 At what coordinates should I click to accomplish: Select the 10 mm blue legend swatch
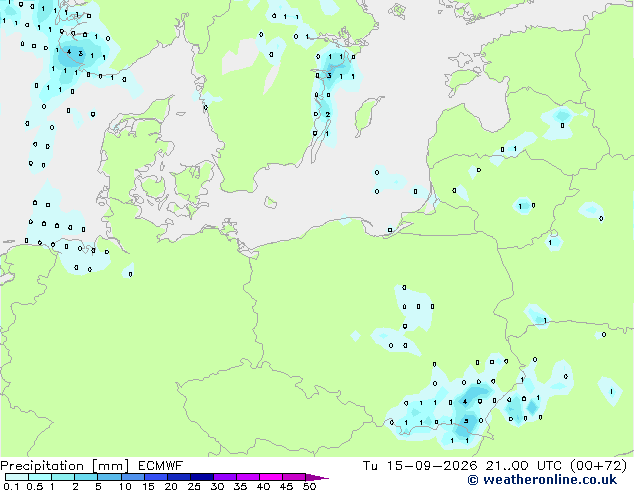[x=132, y=477]
